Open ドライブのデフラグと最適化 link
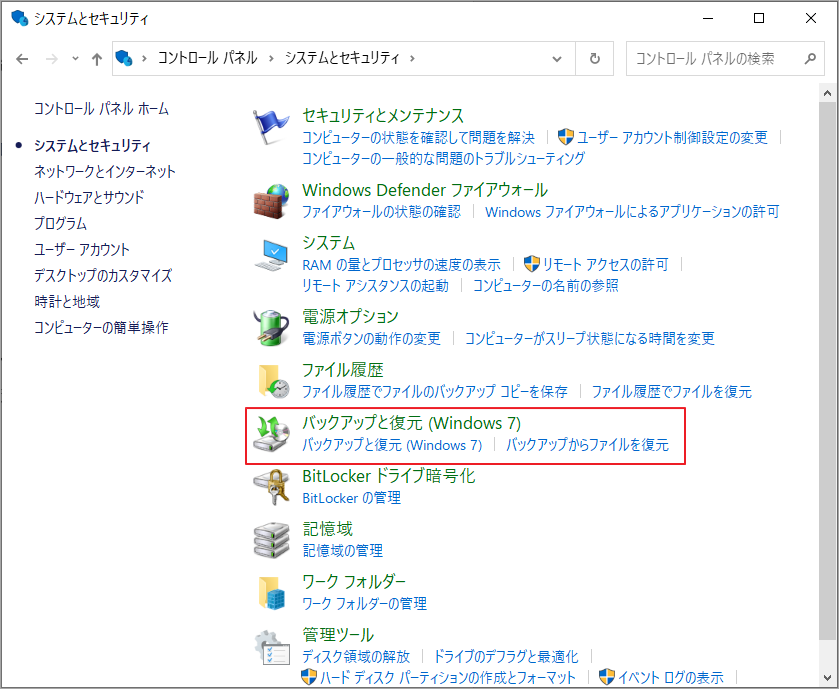This screenshot has width=839, height=689. (506, 656)
